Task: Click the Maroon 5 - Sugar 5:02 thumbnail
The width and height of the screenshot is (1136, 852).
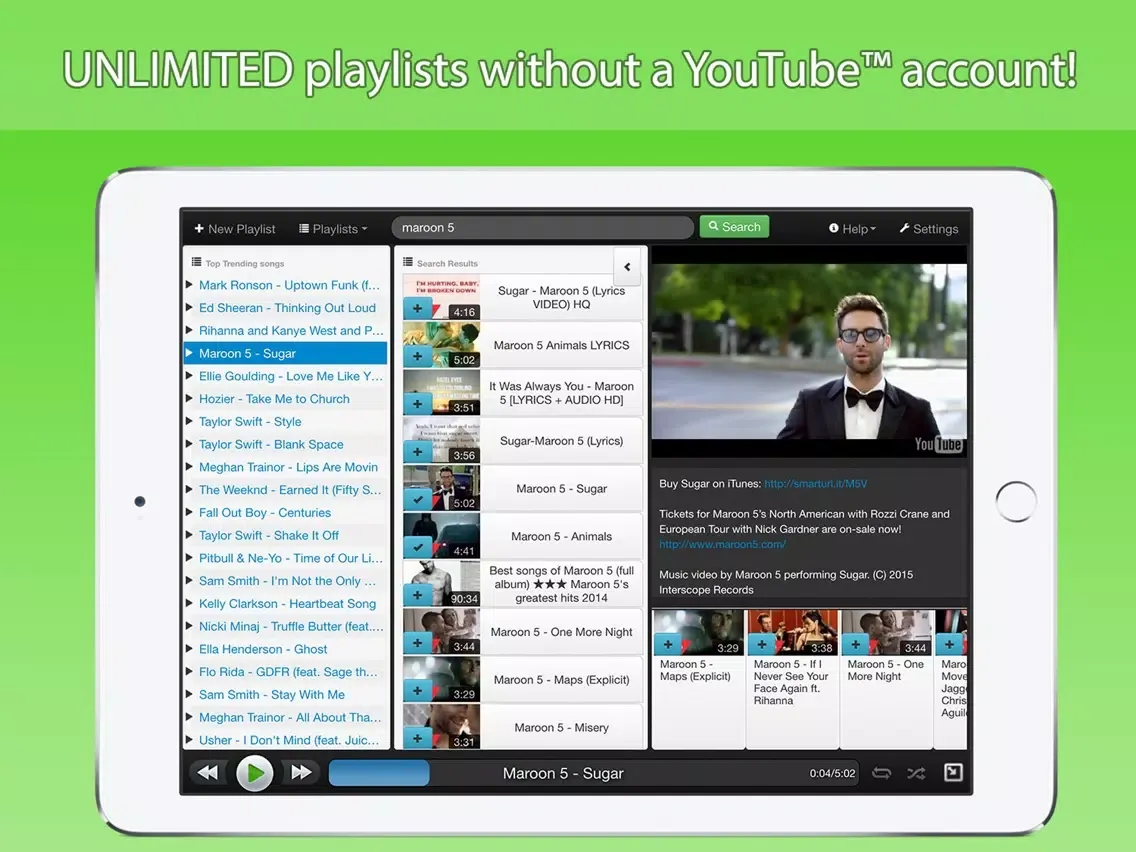Action: (x=441, y=488)
